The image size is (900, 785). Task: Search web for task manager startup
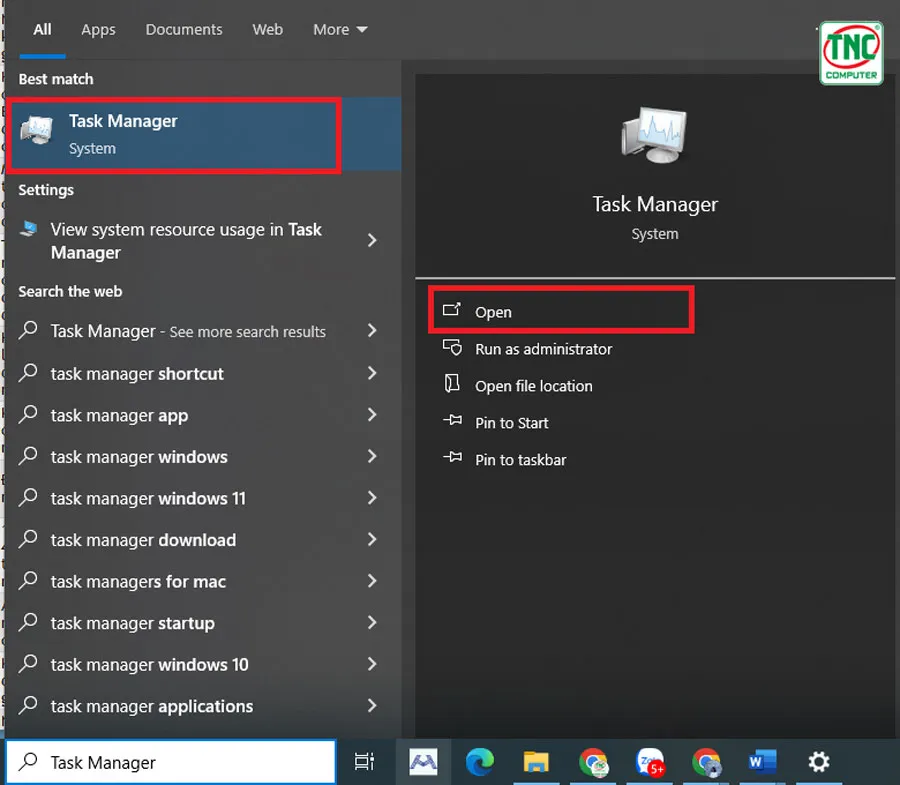coord(202,623)
